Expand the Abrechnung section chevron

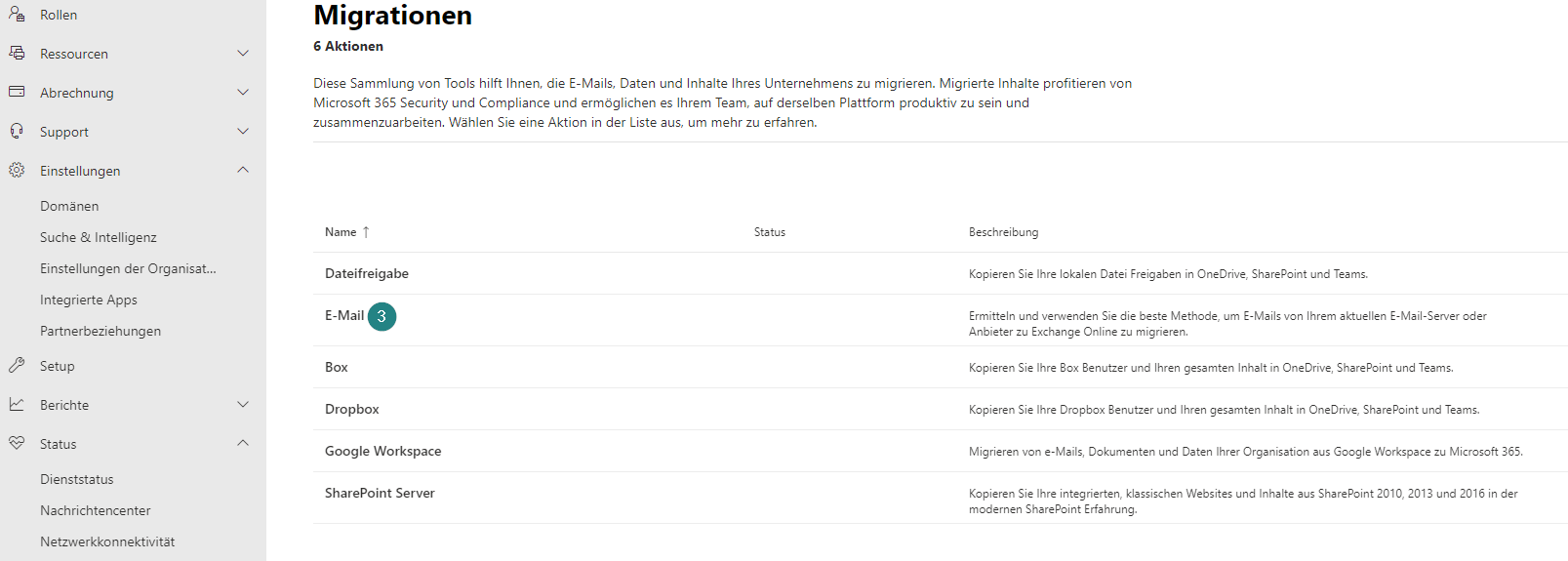pos(243,92)
